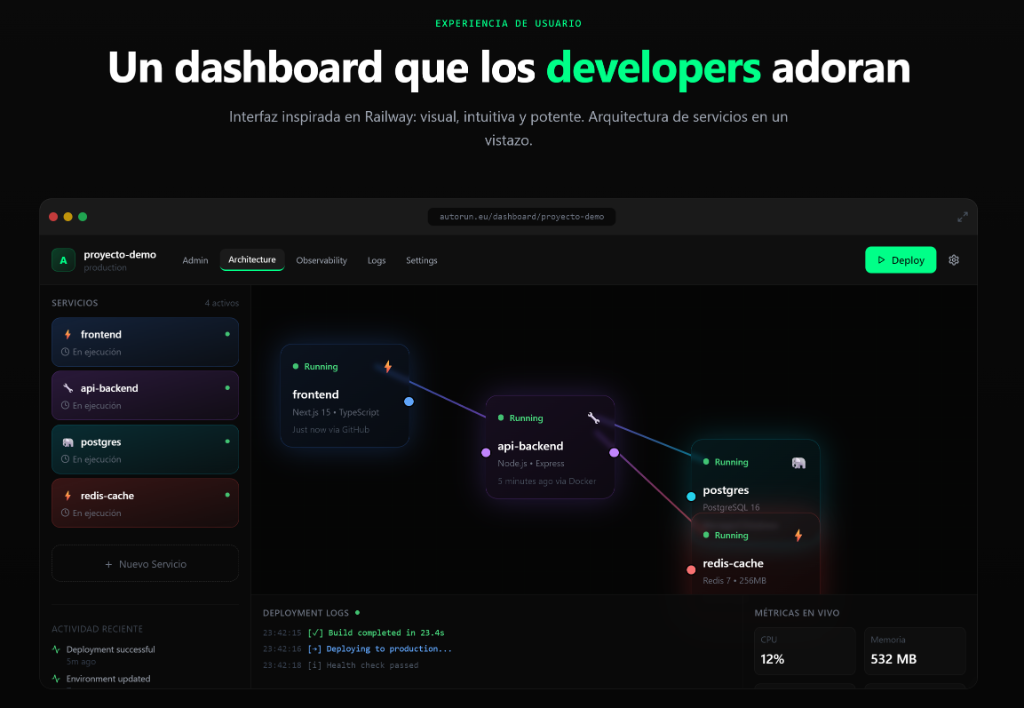This screenshot has height=708, width=1024.
Task: Click the red close dot in mock window
Action: click(54, 217)
